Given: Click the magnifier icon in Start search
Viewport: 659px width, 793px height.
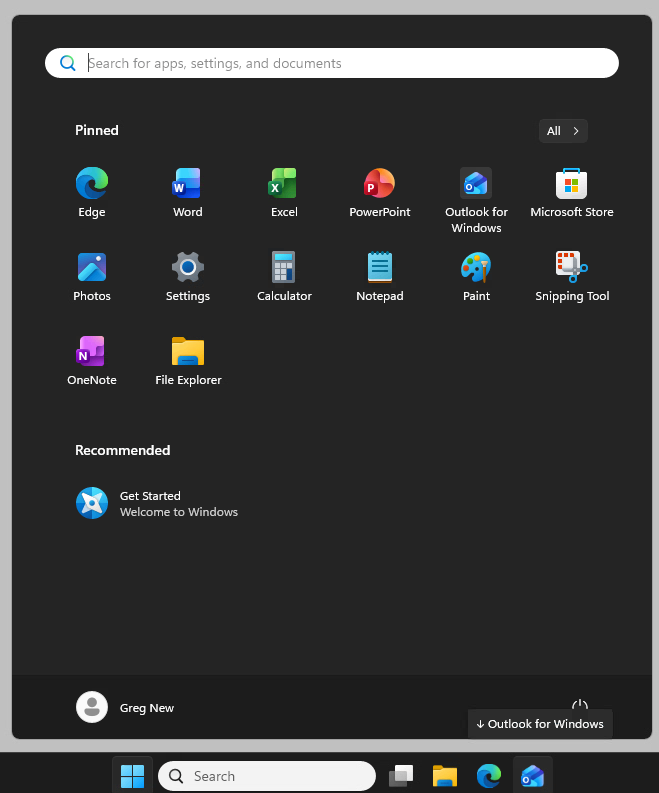Looking at the screenshot, I should (x=68, y=63).
